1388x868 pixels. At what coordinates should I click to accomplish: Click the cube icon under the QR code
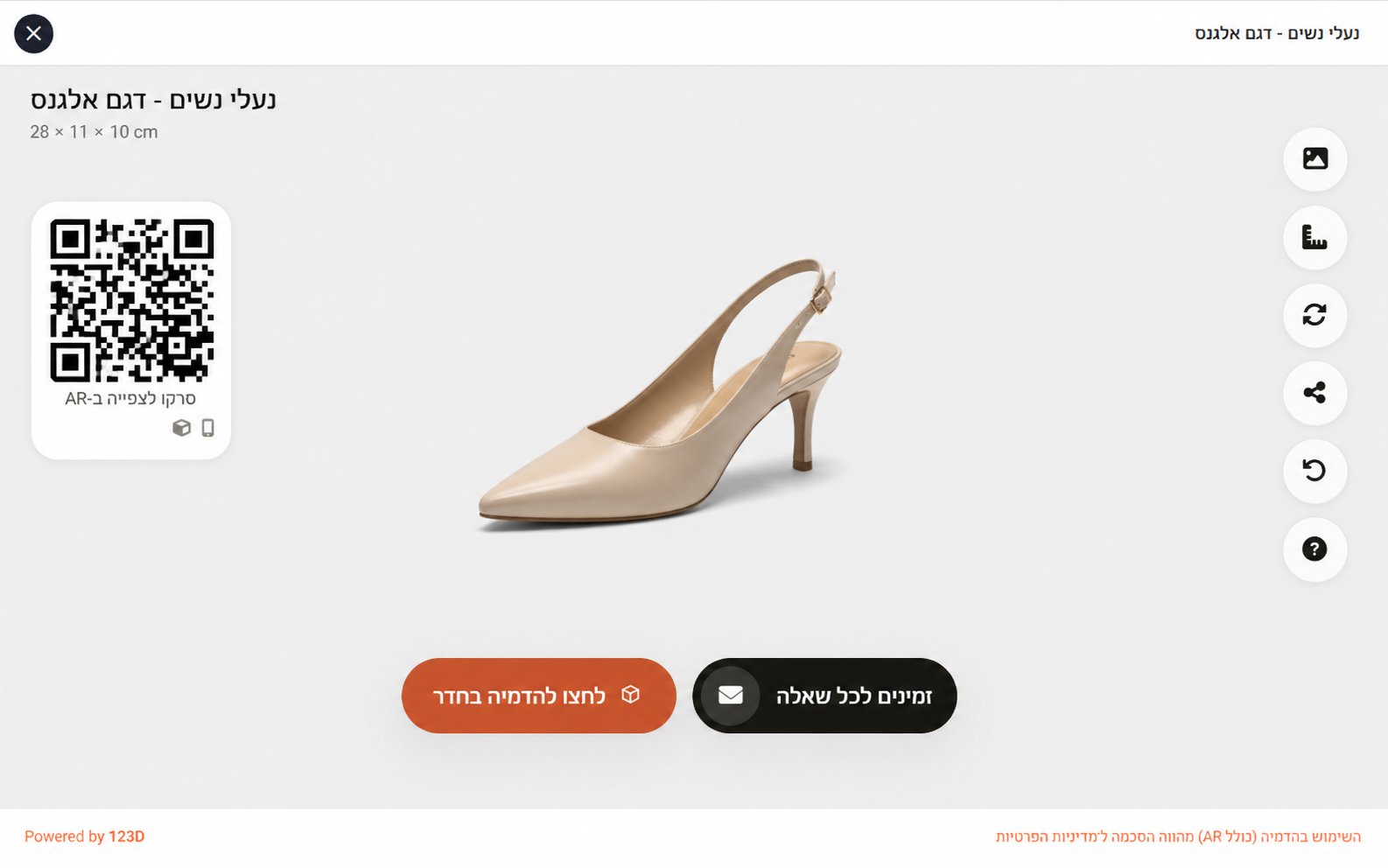tap(181, 428)
